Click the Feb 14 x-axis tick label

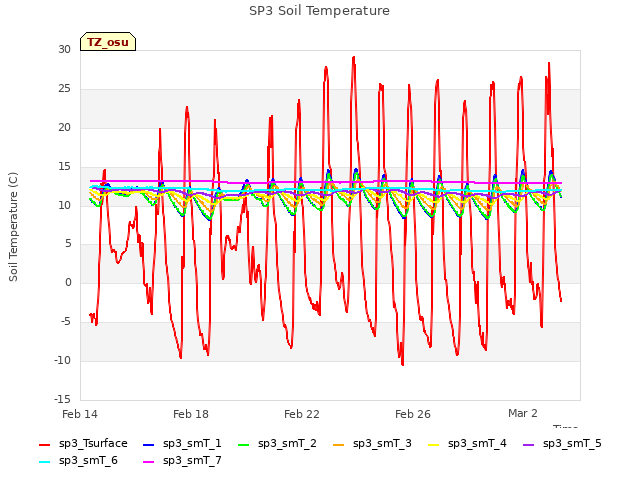(80, 414)
